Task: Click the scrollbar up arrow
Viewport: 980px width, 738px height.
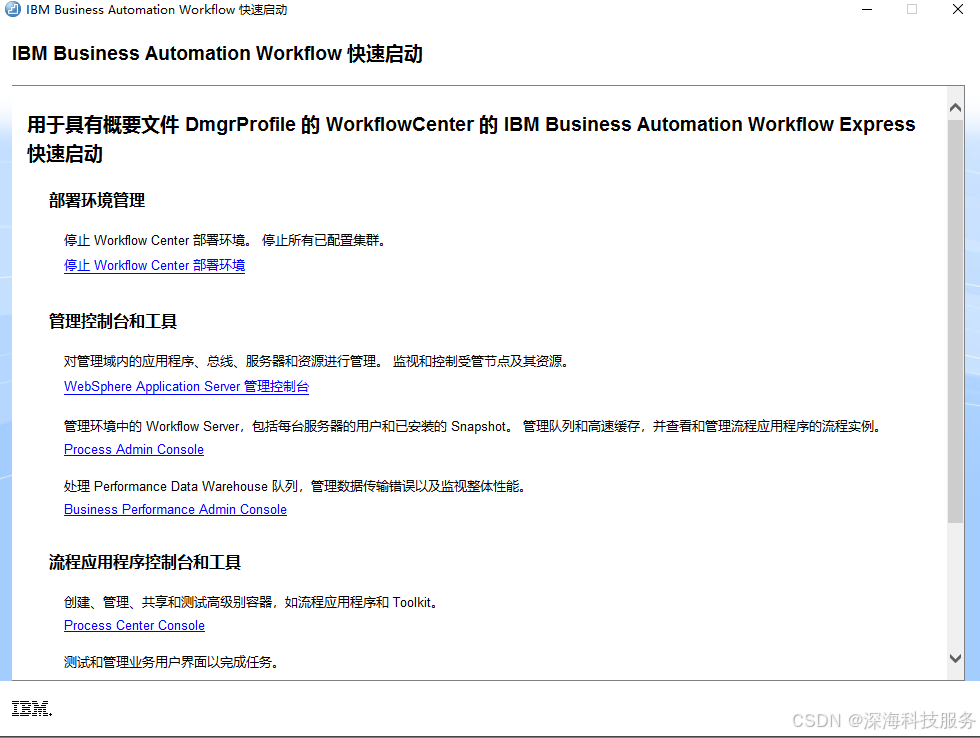Action: (955, 107)
